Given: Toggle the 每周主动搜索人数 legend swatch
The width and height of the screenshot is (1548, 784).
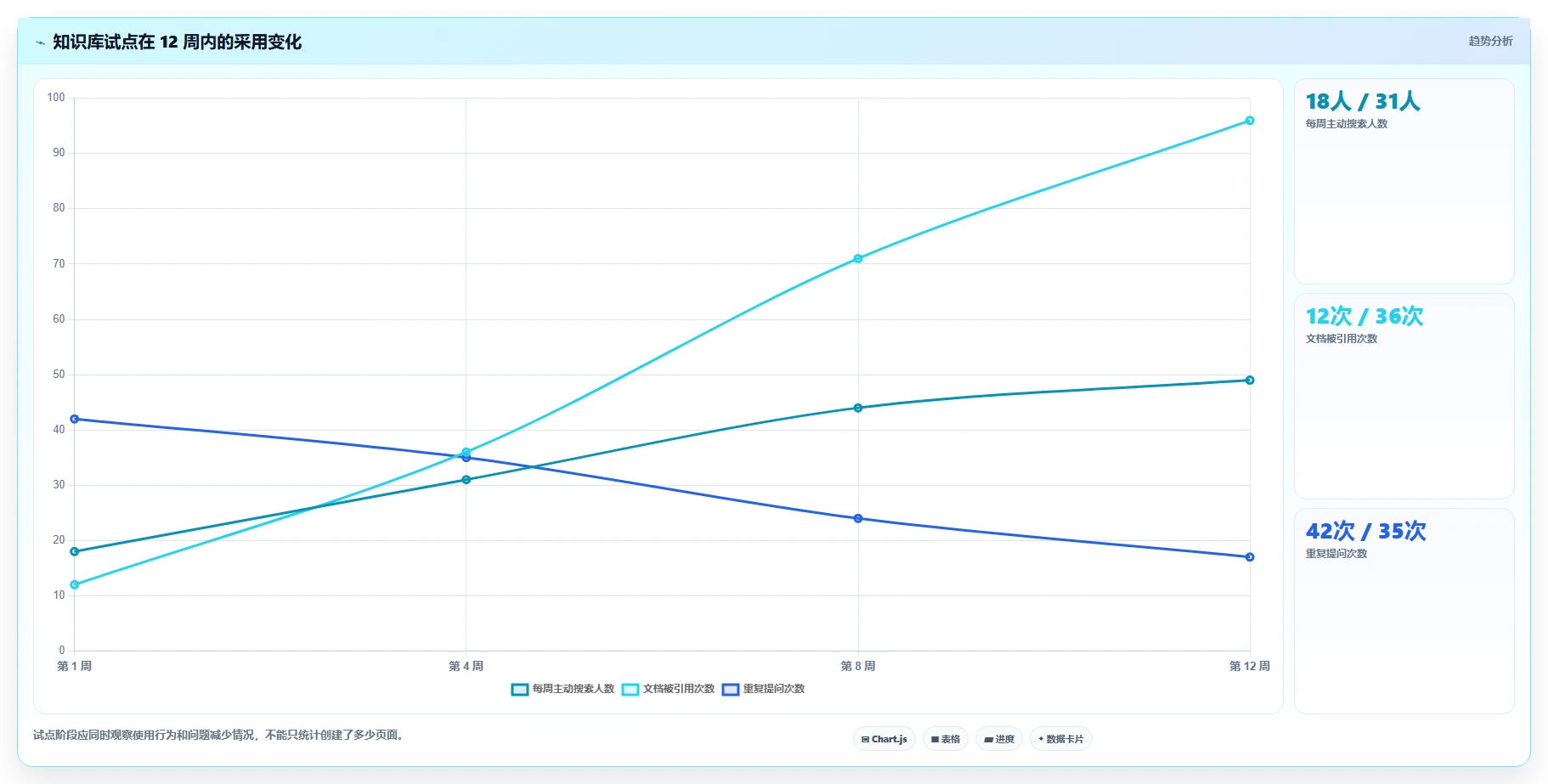Looking at the screenshot, I should (x=520, y=690).
